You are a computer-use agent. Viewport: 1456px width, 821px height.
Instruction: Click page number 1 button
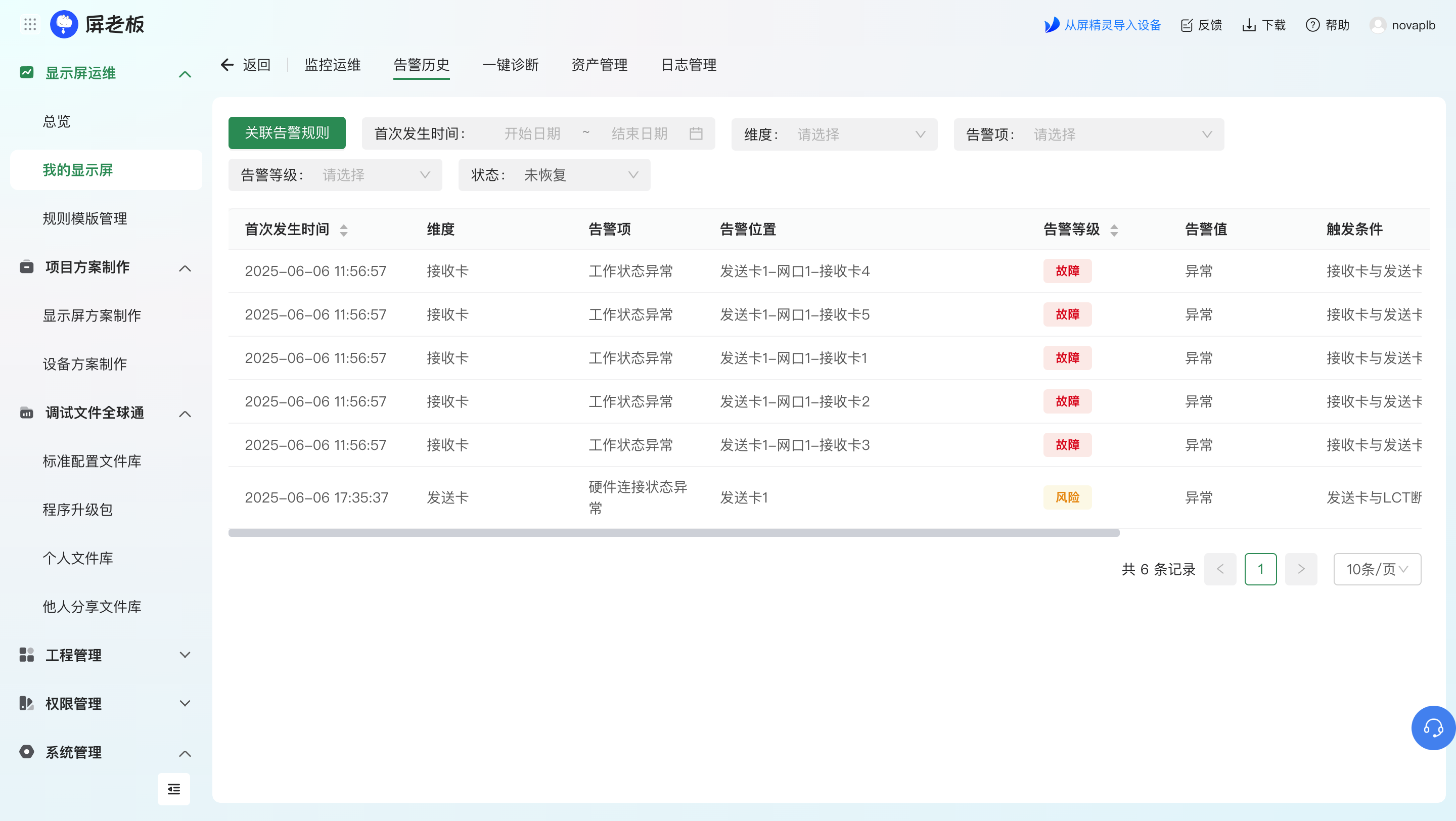pyautogui.click(x=1260, y=569)
